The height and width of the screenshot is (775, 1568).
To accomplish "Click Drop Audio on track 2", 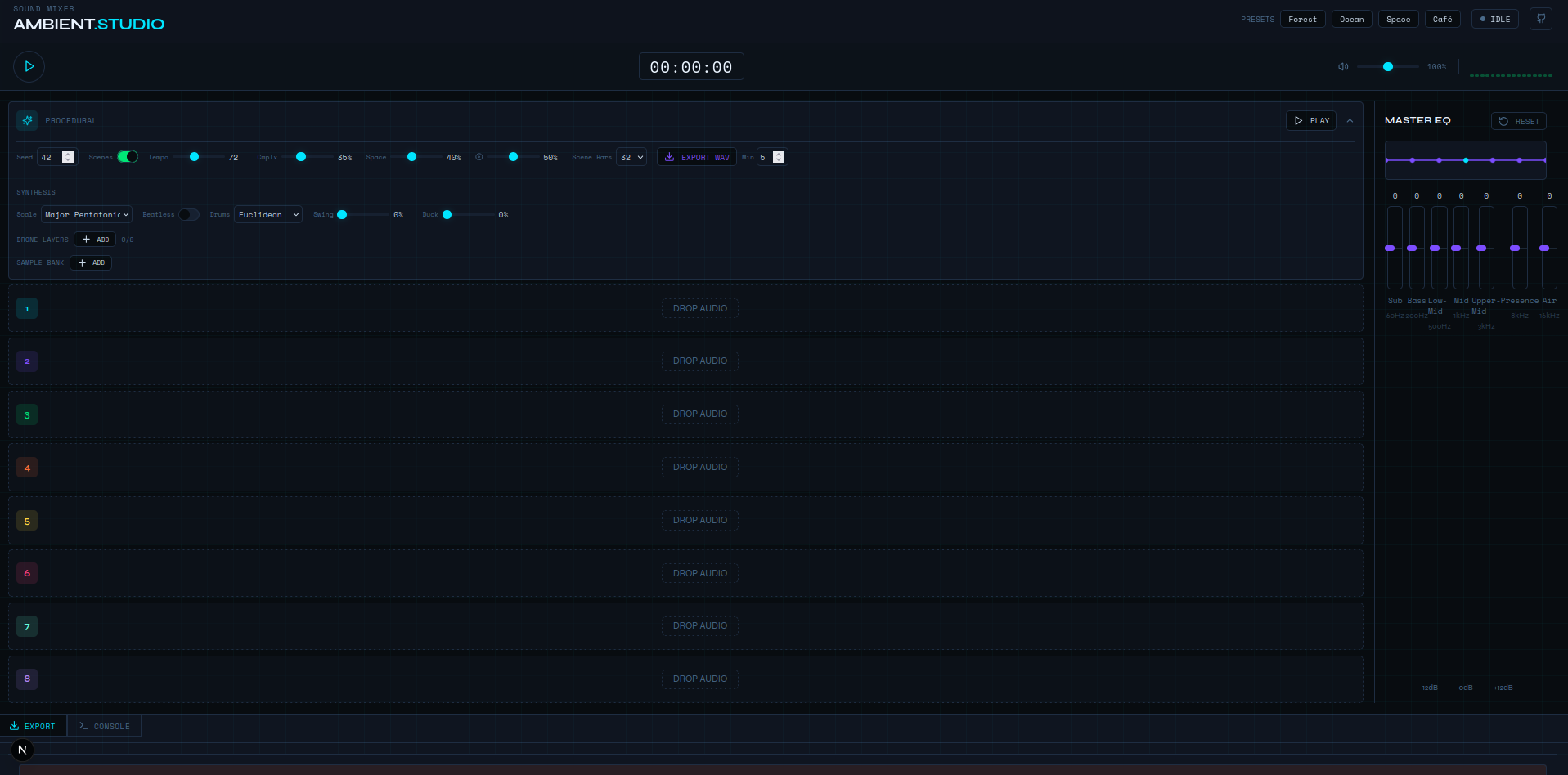I will tap(700, 361).
